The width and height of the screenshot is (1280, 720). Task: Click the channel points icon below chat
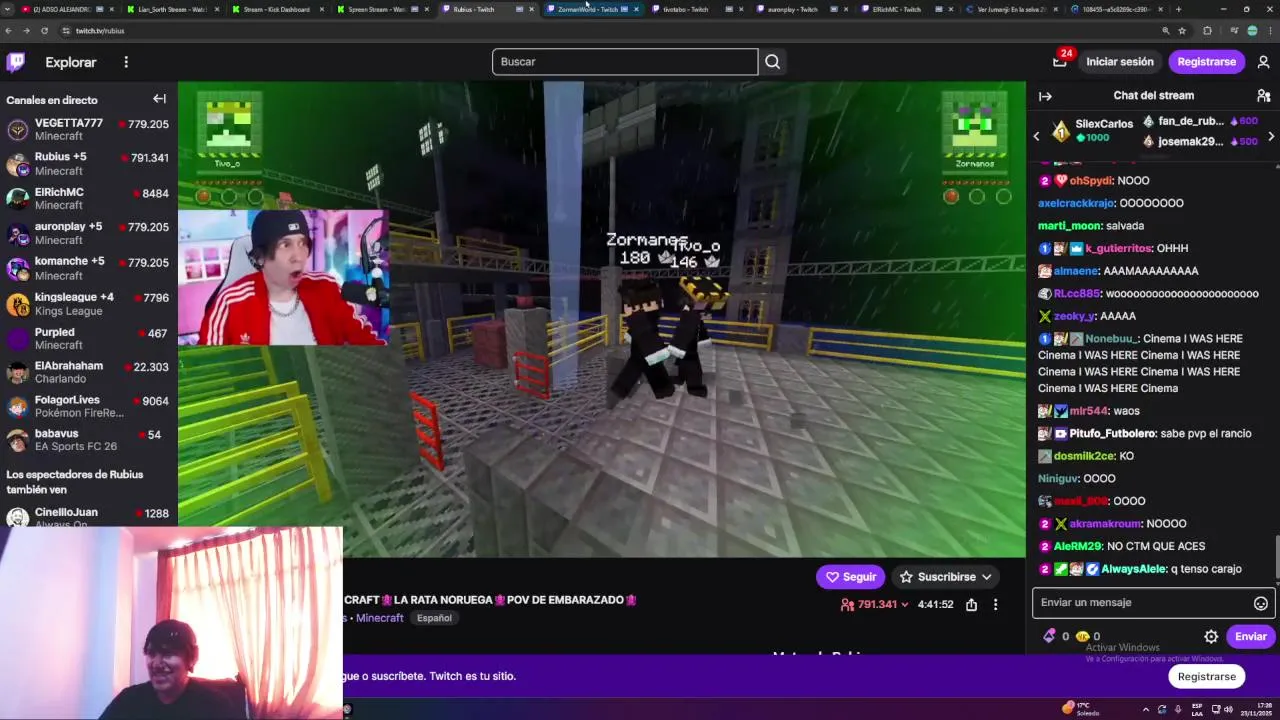(1082, 636)
